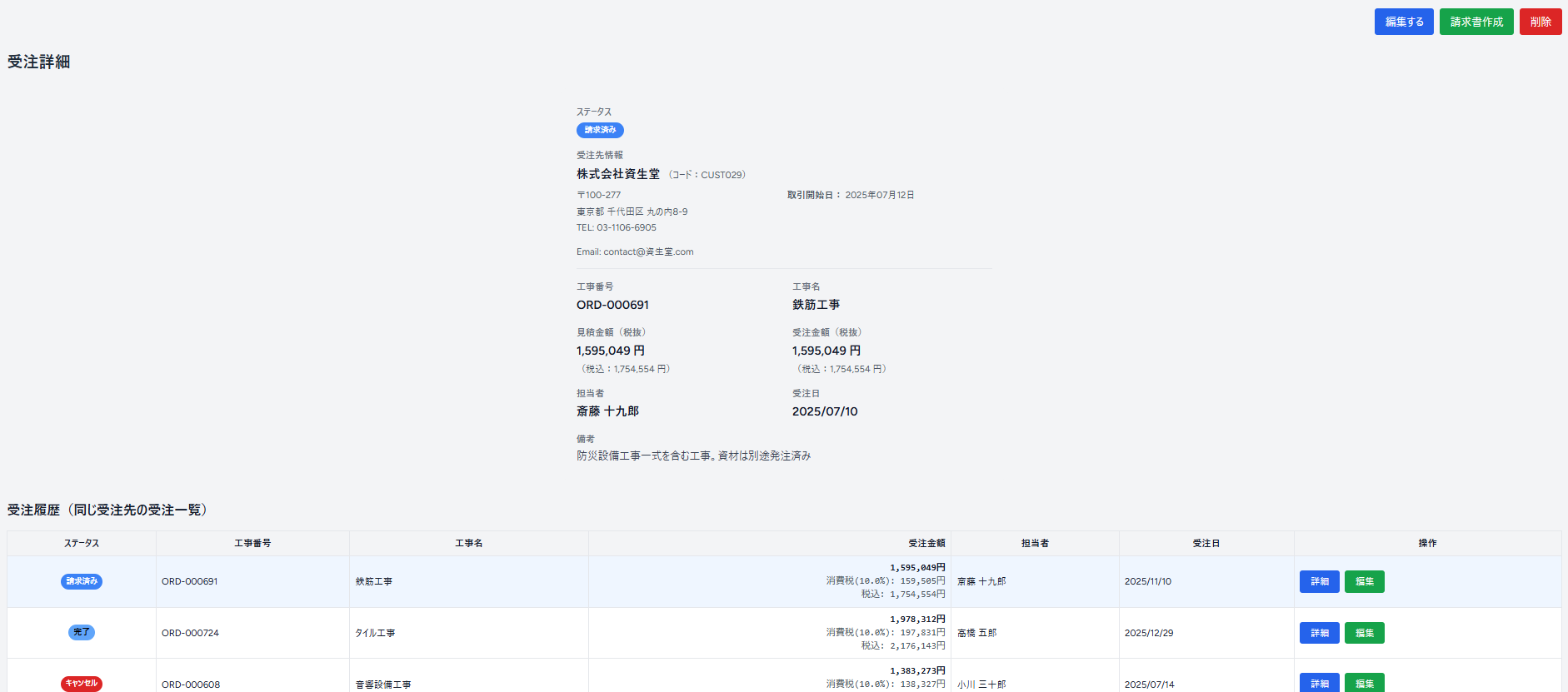Open 詳細 for order ORD-000691
This screenshot has width=1568, height=692.
[1319, 581]
